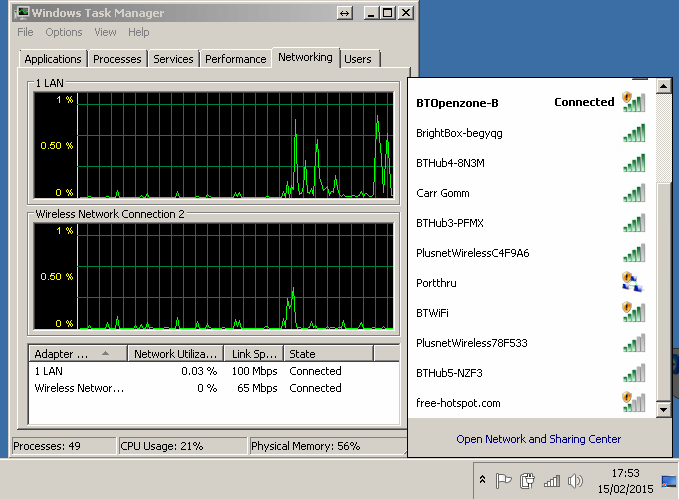Click wireless network tray icon
This screenshot has height=499, width=679.
tap(552, 481)
